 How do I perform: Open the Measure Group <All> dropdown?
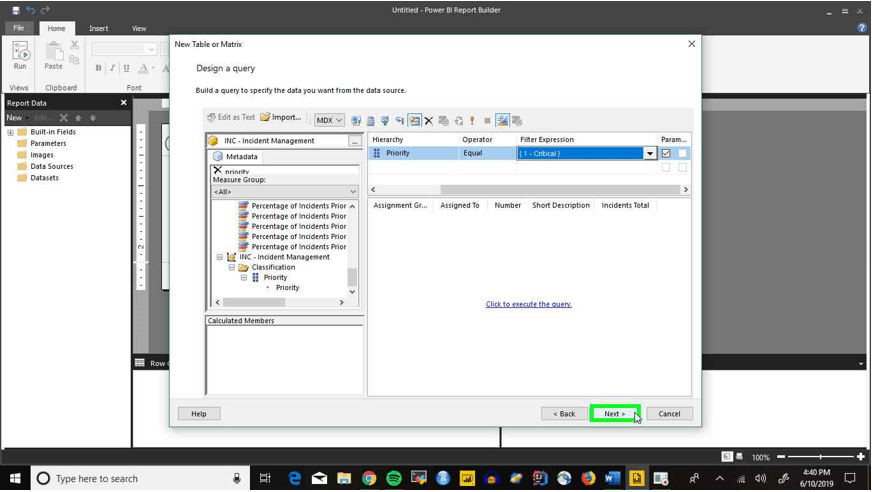[285, 191]
